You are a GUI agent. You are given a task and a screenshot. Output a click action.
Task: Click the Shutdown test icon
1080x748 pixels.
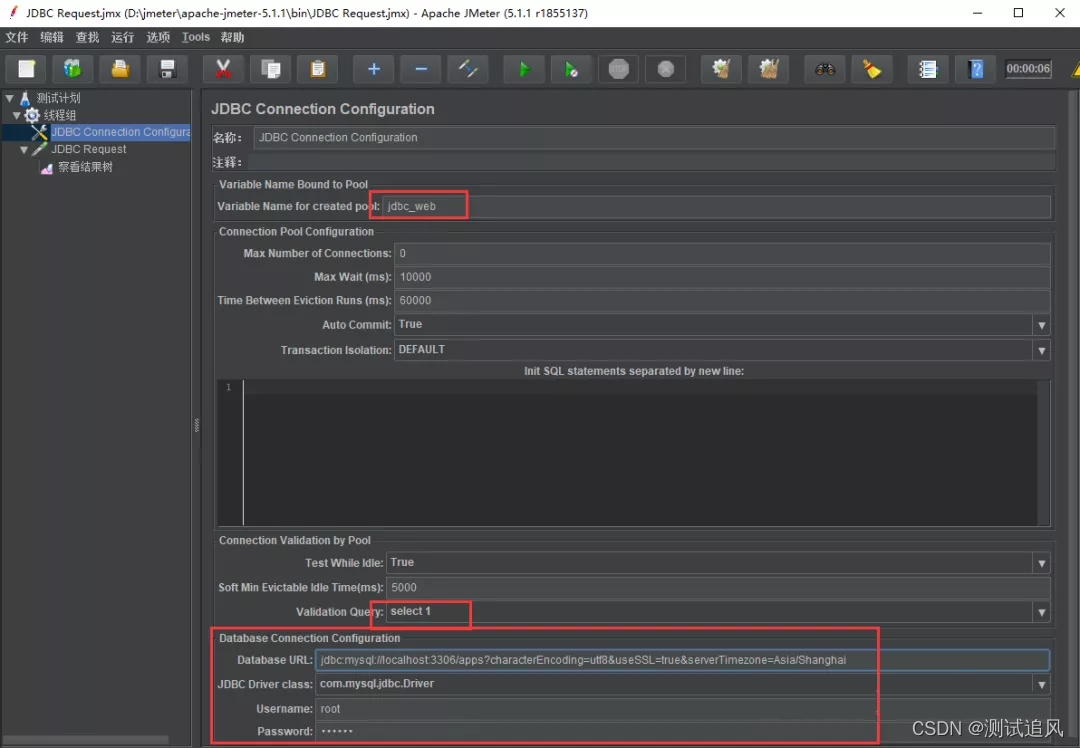point(665,69)
